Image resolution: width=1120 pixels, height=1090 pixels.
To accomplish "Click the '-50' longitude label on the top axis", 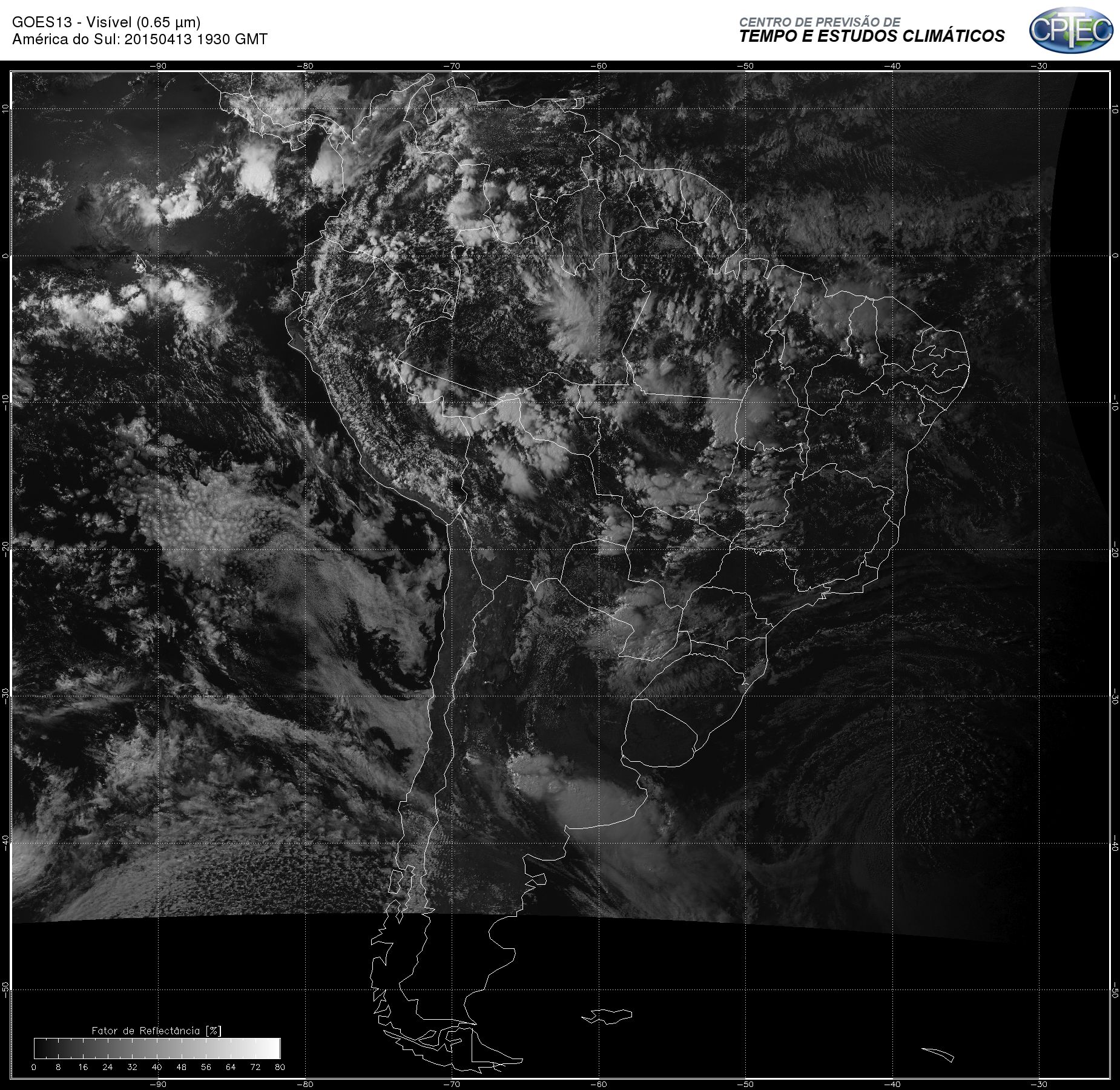I will pos(746,66).
